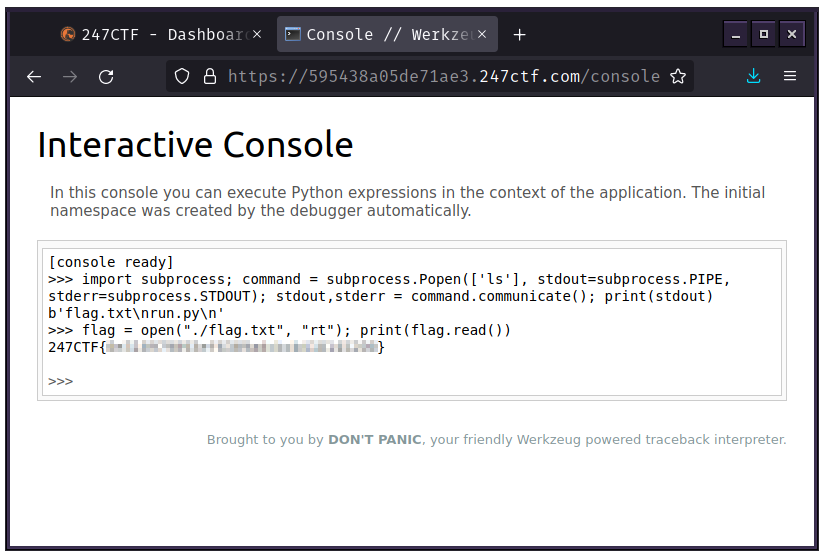The height and width of the screenshot is (556, 824).
Task: Open a new tab with plus button
Action: (519, 35)
